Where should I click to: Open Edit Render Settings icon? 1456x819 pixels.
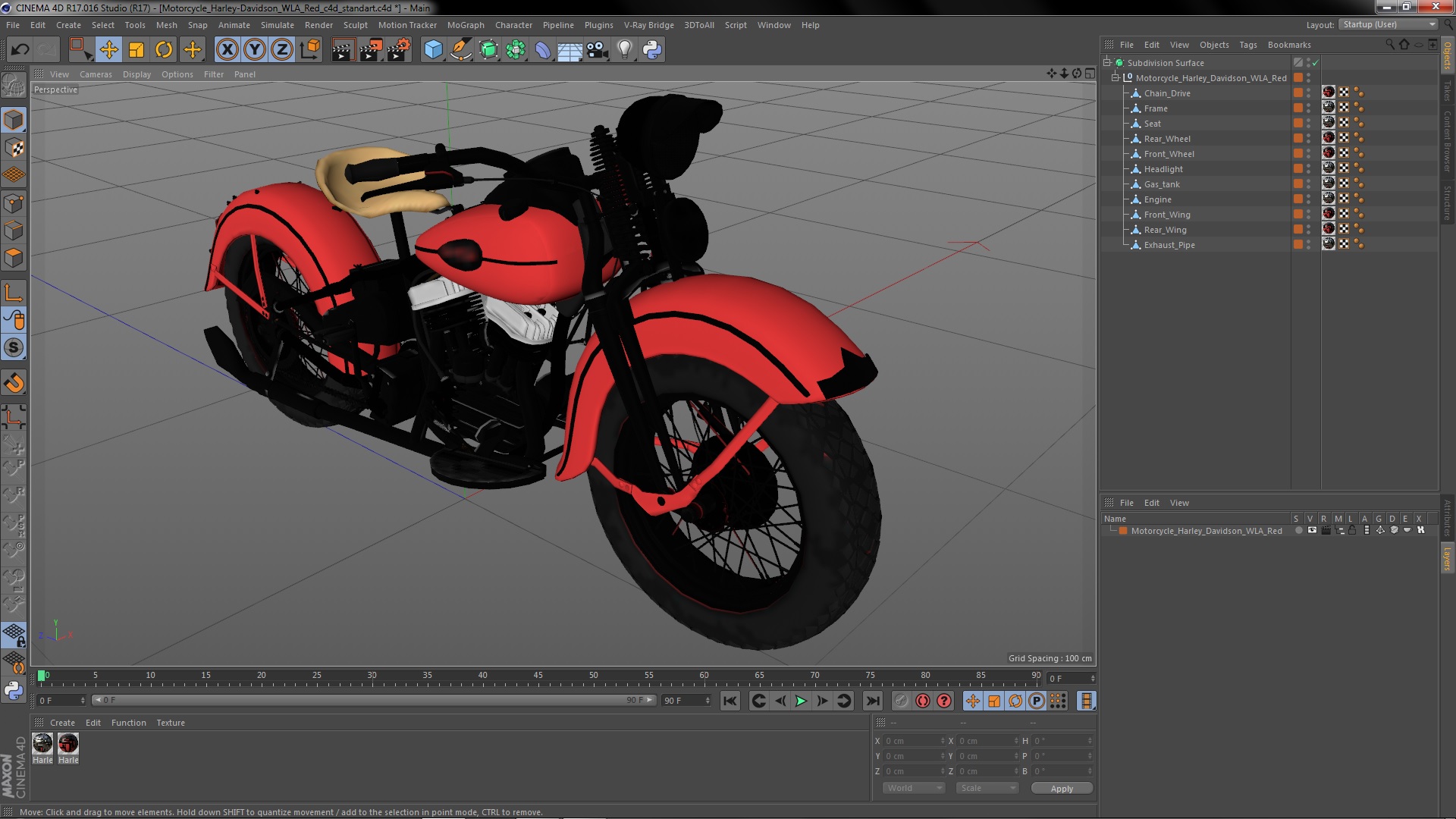(x=399, y=50)
